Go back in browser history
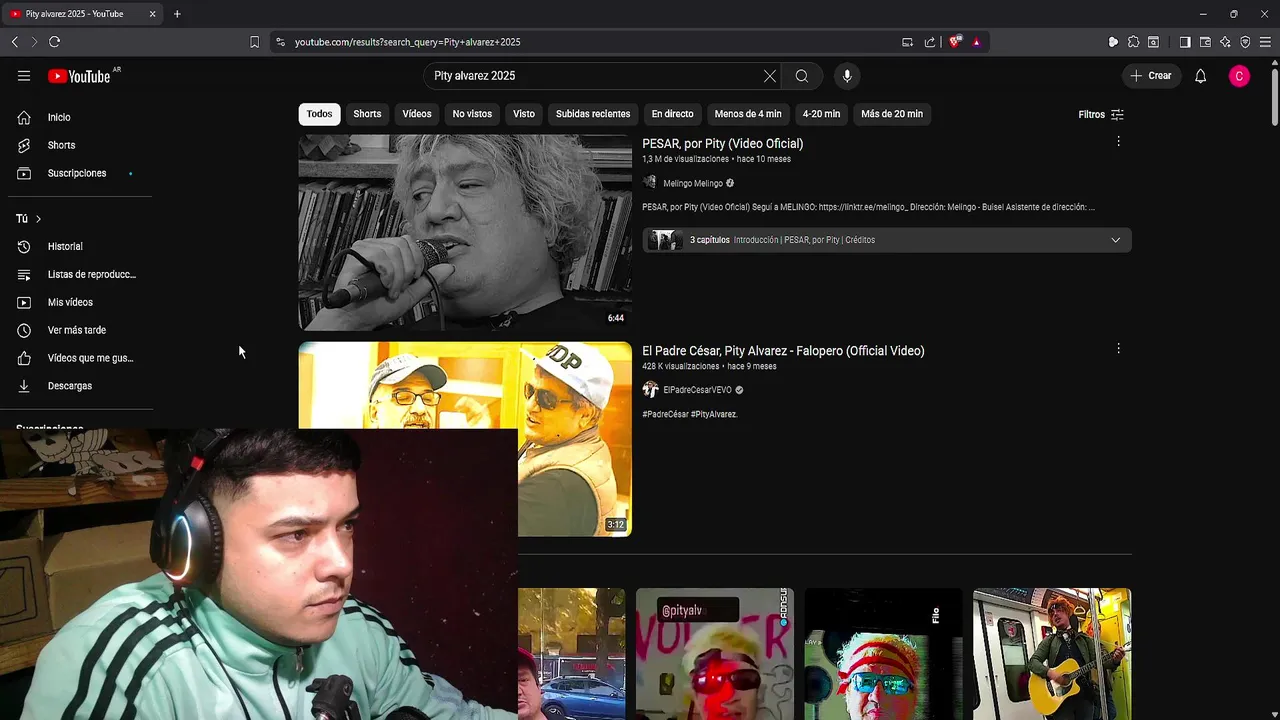The width and height of the screenshot is (1280, 720). [14, 42]
